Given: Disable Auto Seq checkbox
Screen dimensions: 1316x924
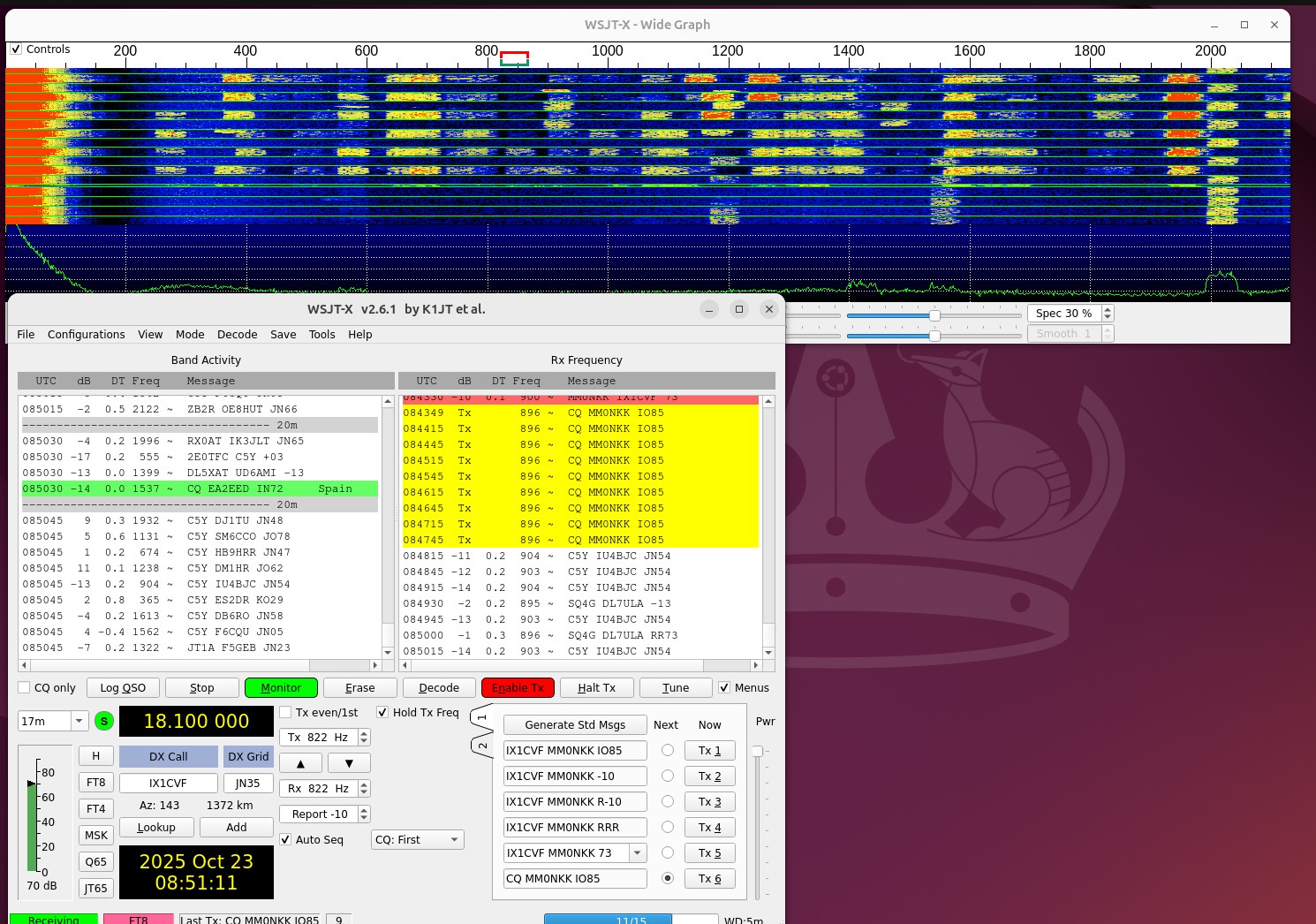Looking at the screenshot, I should [285, 840].
